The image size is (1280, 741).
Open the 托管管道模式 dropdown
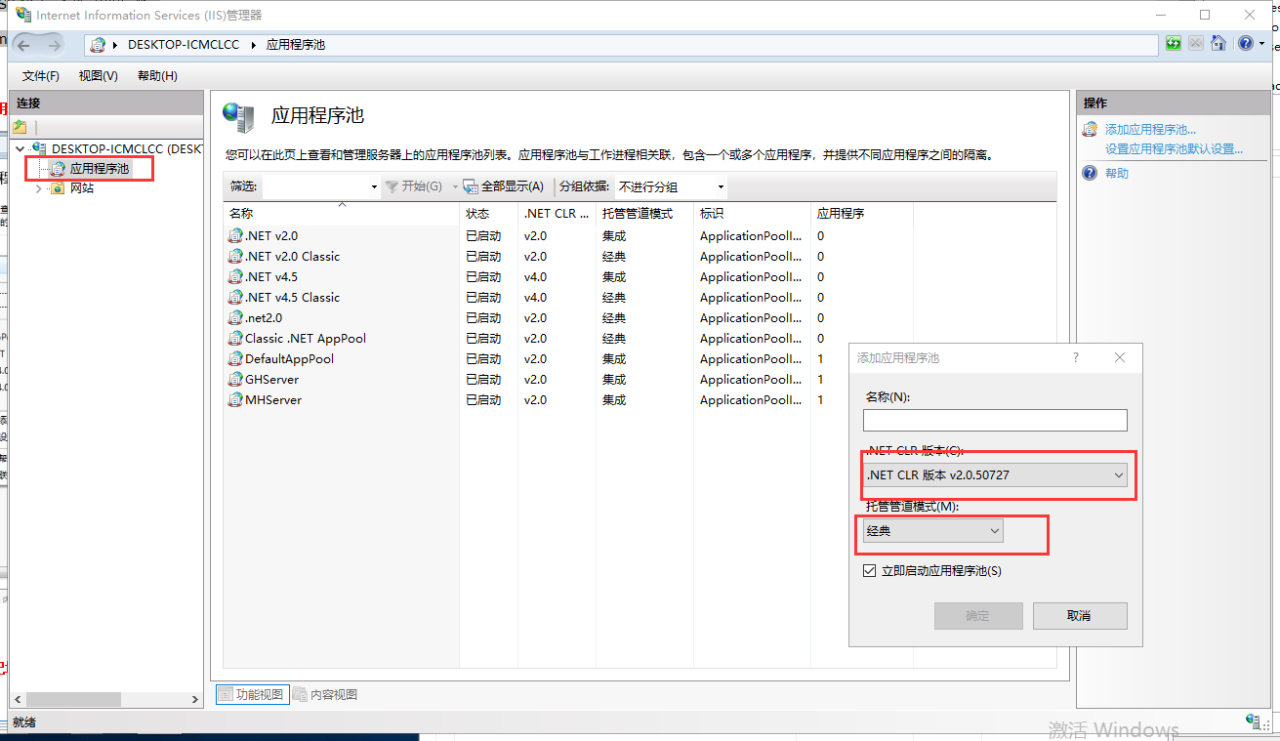[933, 531]
